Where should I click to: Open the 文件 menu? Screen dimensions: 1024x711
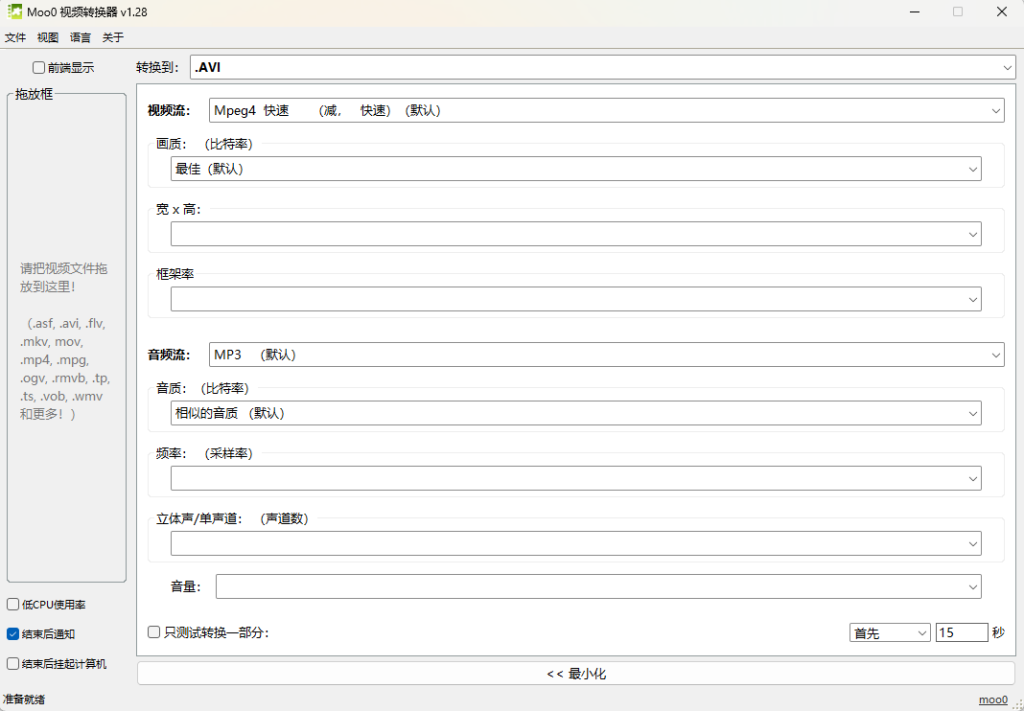coord(15,38)
